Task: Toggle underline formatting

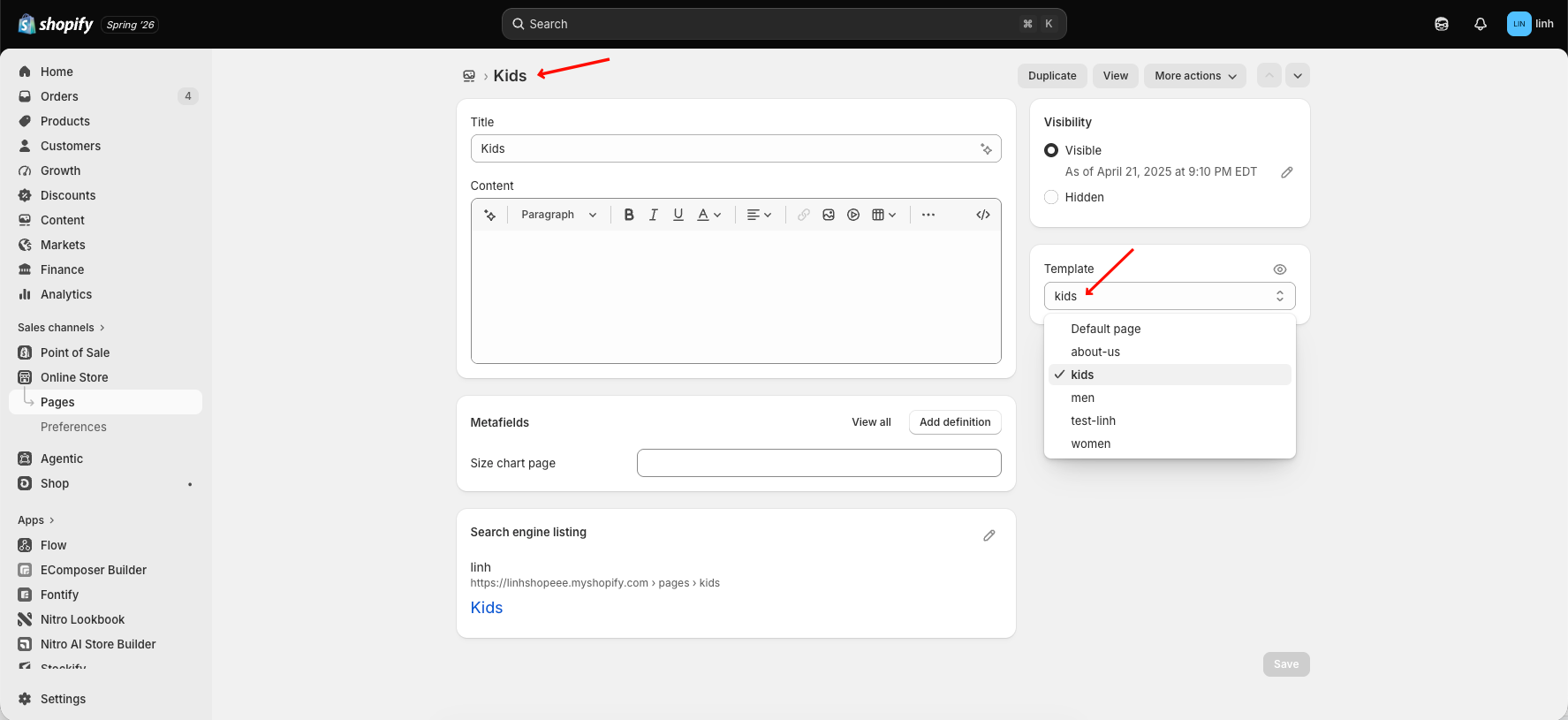Action: pos(678,215)
